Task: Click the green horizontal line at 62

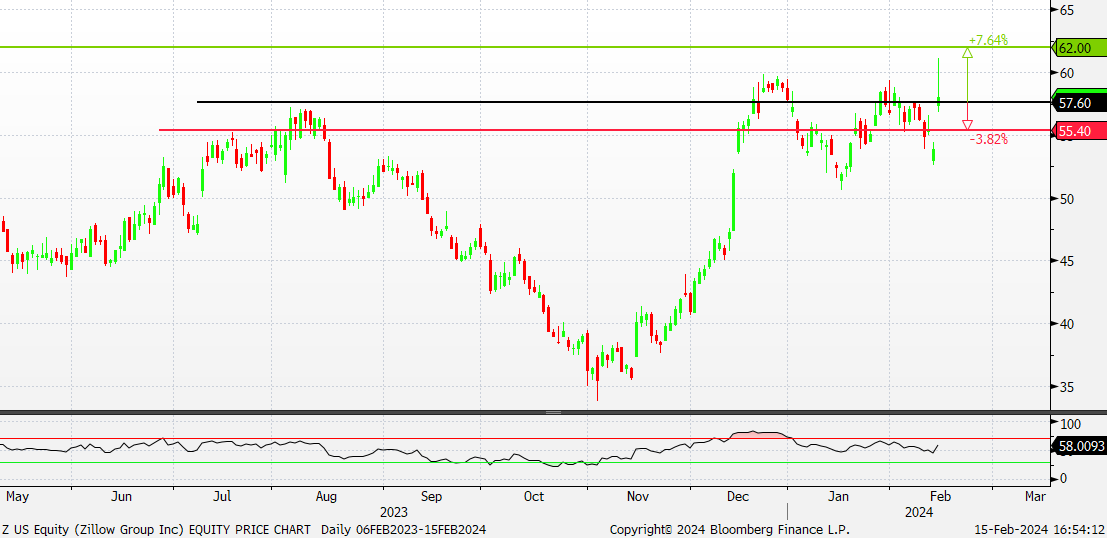Action: 525,47
